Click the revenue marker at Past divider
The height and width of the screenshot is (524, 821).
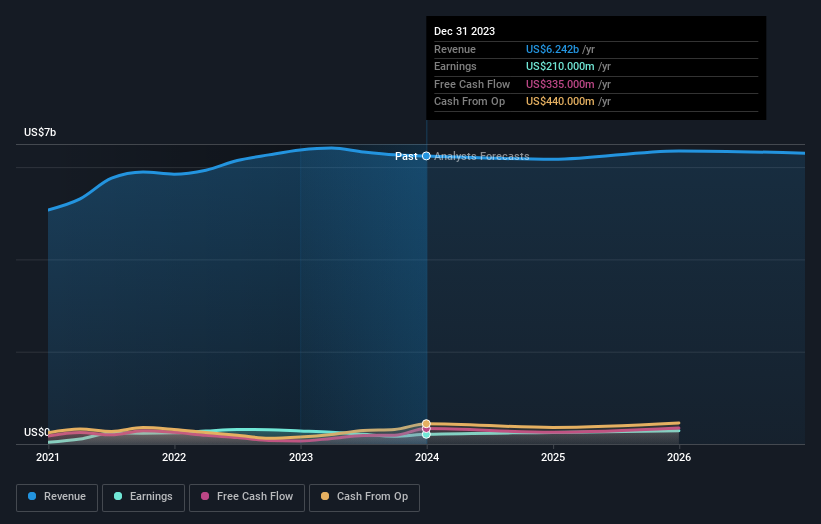(x=426, y=156)
